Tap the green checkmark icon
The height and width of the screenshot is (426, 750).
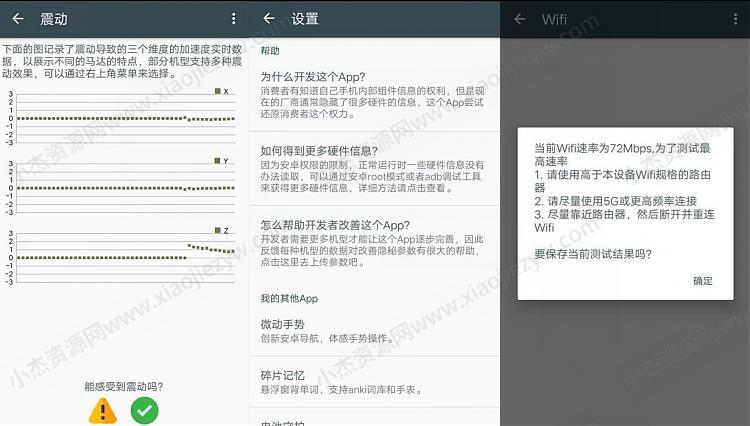tap(144, 411)
